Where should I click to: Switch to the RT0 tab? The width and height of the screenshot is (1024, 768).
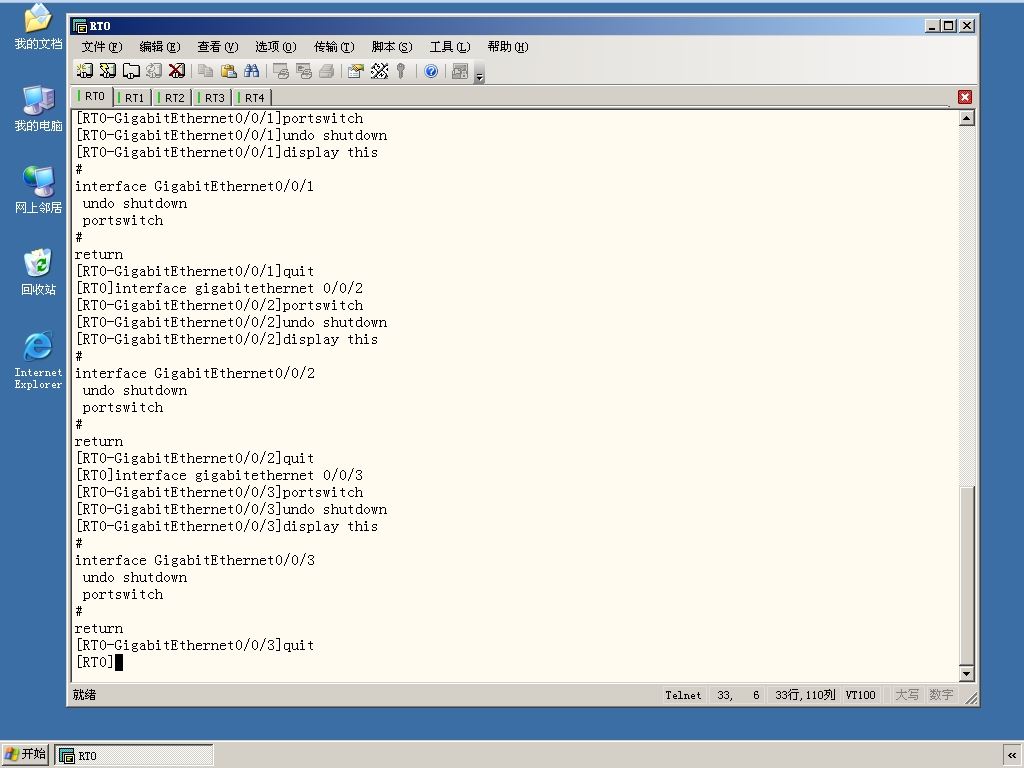tap(91, 96)
